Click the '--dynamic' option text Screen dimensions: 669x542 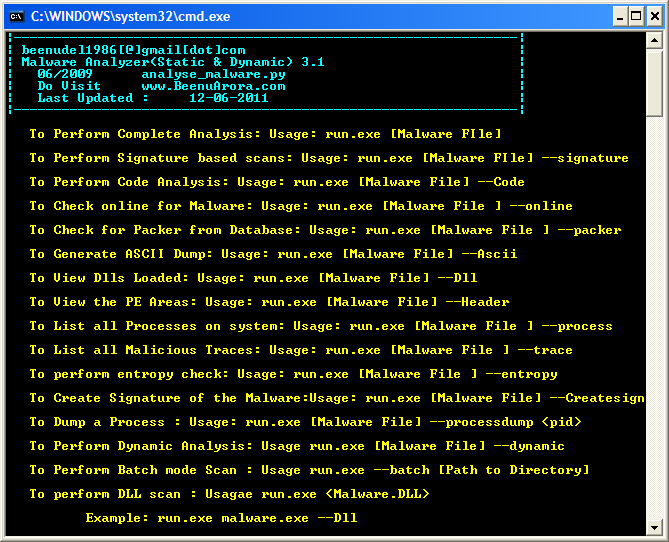coord(529,446)
